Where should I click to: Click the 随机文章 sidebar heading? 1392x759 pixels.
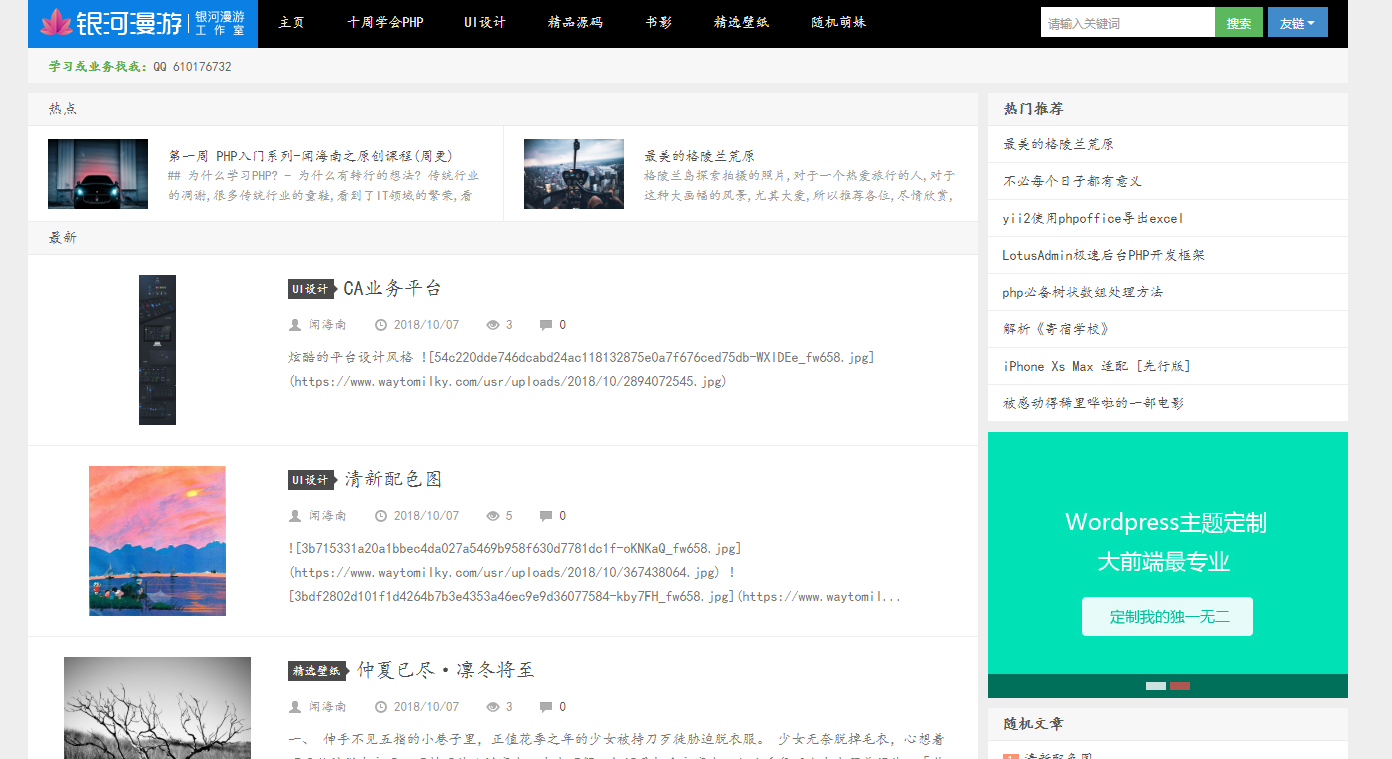pyautogui.click(x=1033, y=723)
